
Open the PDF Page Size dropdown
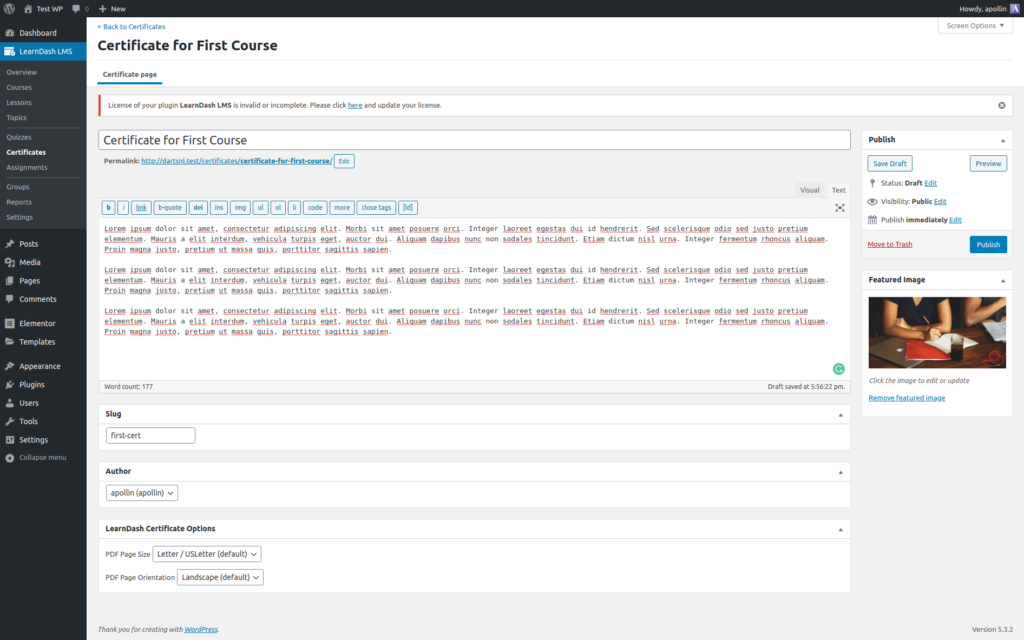coord(207,553)
